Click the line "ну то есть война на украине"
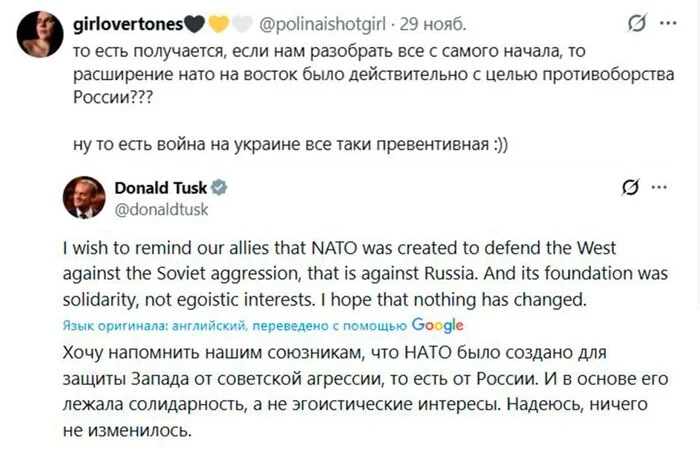The width and height of the screenshot is (700, 455). tap(291, 142)
